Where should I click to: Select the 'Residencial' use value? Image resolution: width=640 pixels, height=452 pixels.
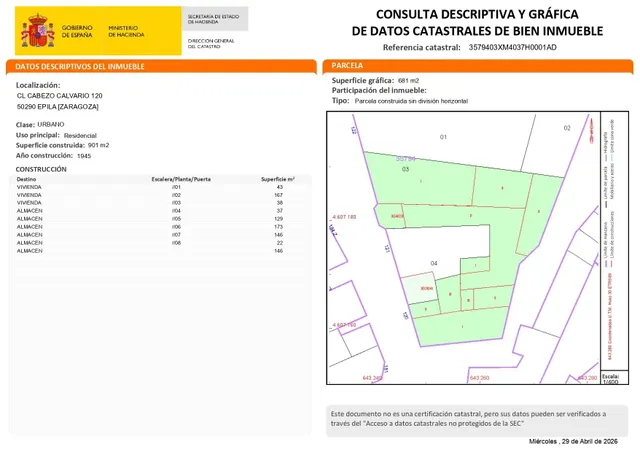[x=80, y=136]
